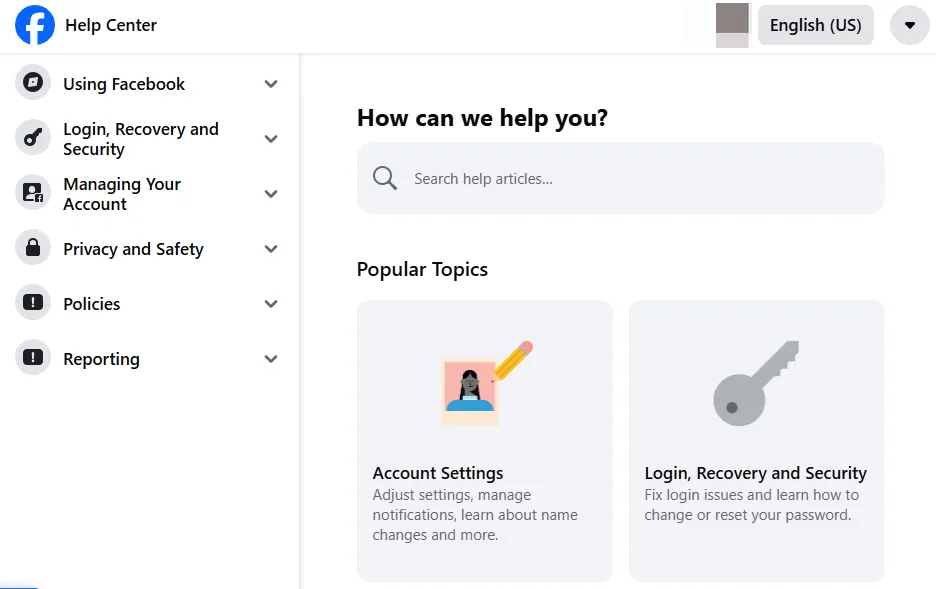Screen dimensions: 936x589
Task: Expand the Policies section
Action: coord(270,303)
